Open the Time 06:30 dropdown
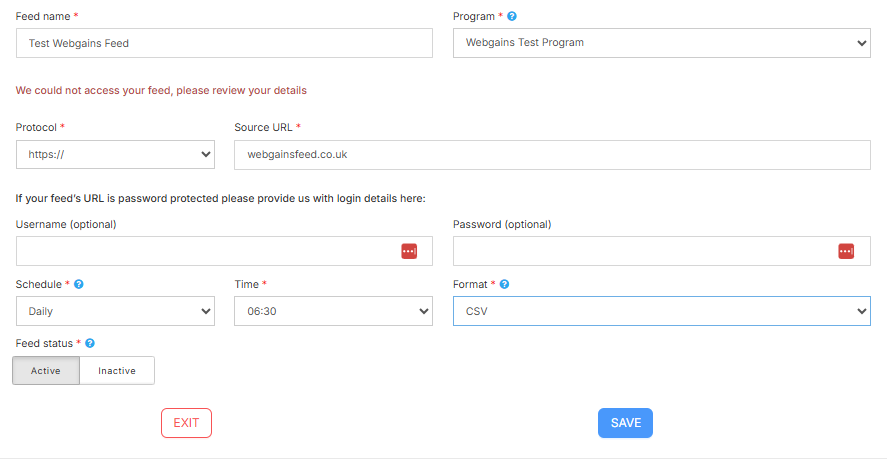 point(333,311)
